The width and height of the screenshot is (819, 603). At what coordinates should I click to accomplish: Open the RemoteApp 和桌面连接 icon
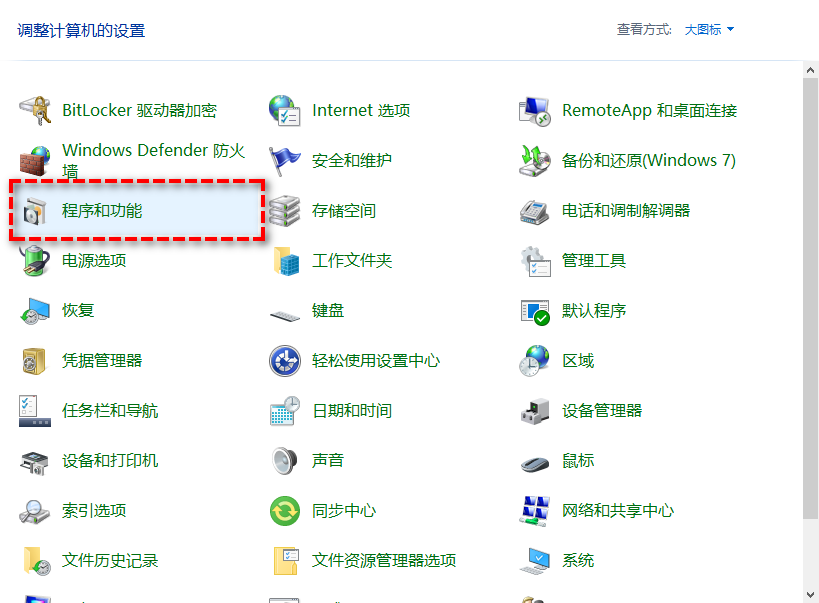[x=534, y=110]
